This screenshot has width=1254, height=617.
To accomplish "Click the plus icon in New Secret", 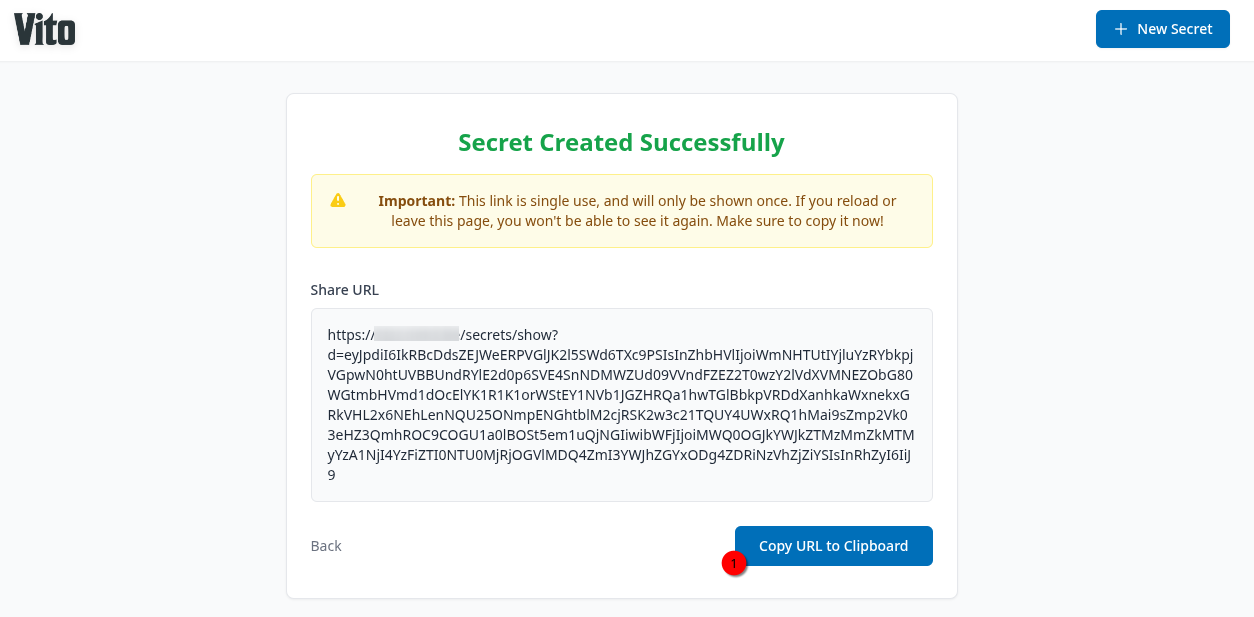I will pos(1121,29).
